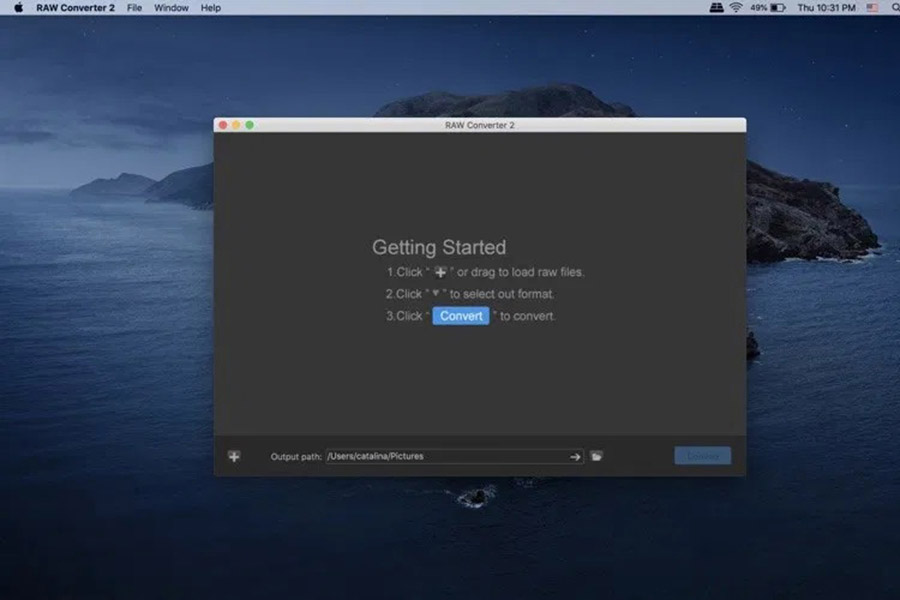
Task: Open the Window menu
Action: click(170, 7)
